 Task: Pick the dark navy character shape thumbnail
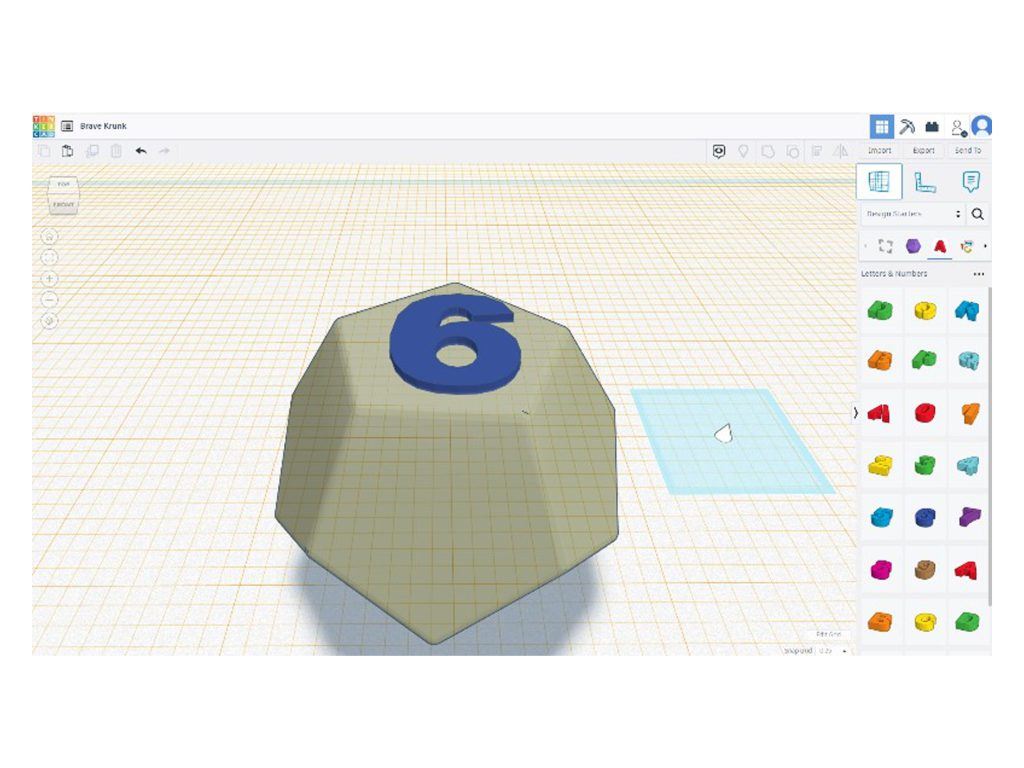click(924, 517)
